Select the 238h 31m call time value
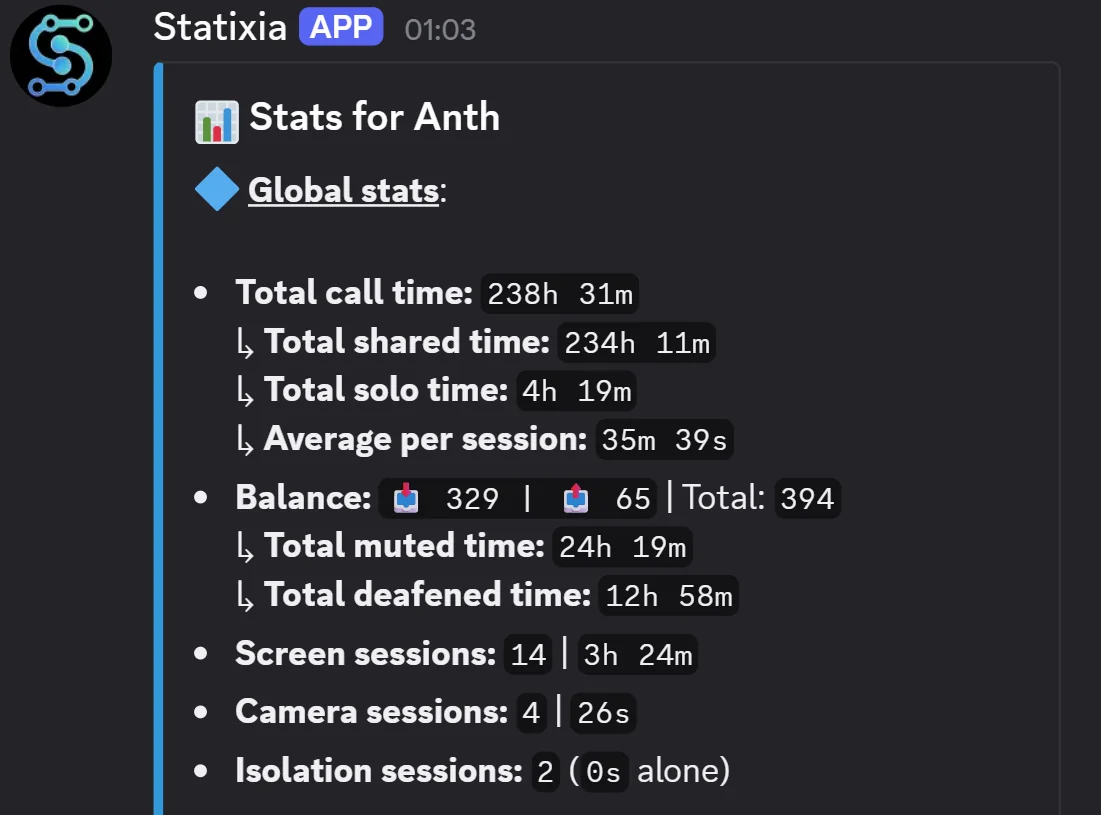The width and height of the screenshot is (1101, 815). [558, 293]
